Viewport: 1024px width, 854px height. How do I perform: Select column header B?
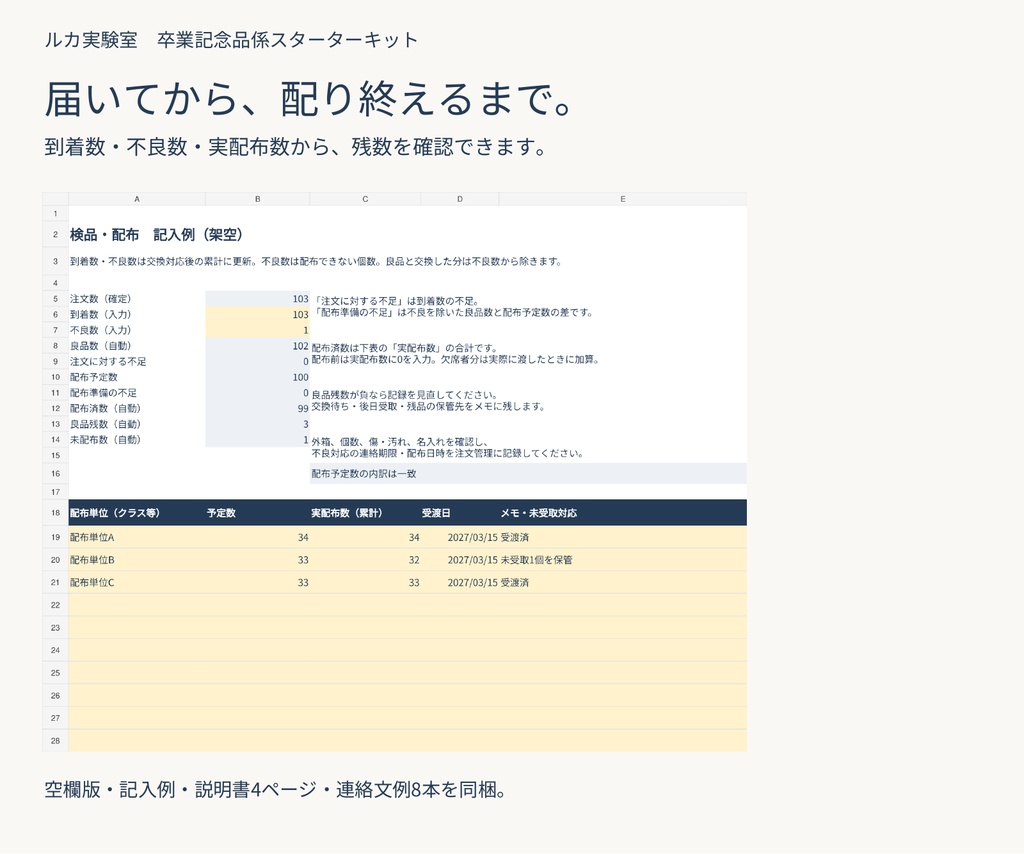(x=258, y=199)
